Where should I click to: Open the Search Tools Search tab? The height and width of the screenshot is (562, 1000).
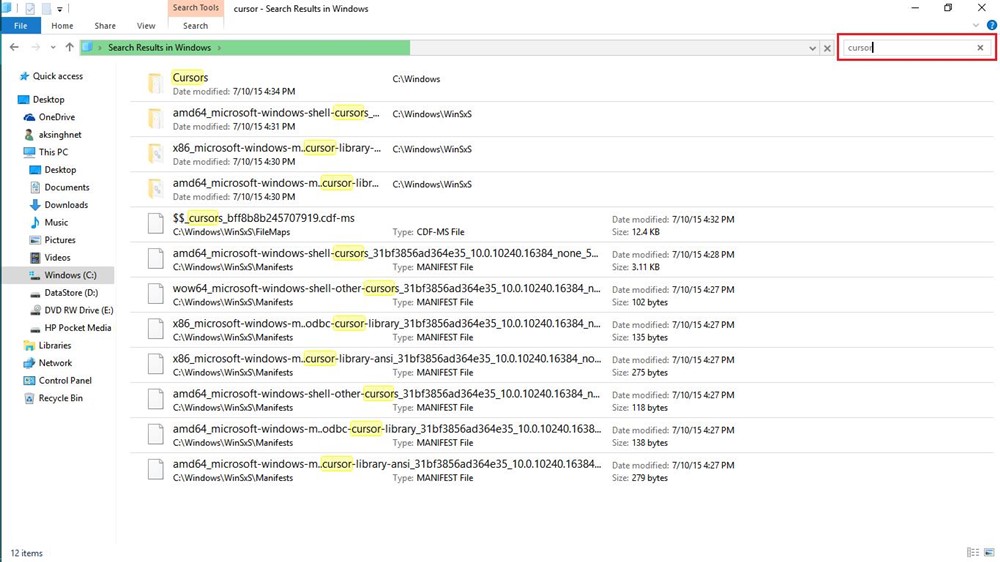click(x=196, y=26)
